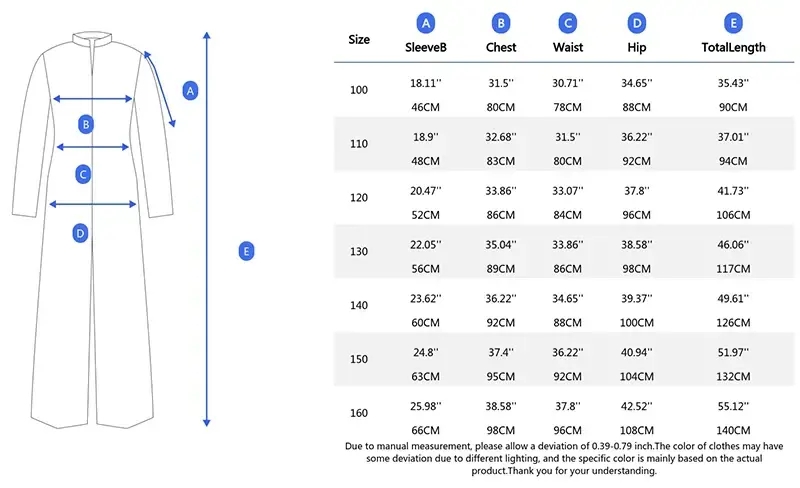Click the 140CM total length value
This screenshot has height=488, width=800.
click(x=733, y=430)
